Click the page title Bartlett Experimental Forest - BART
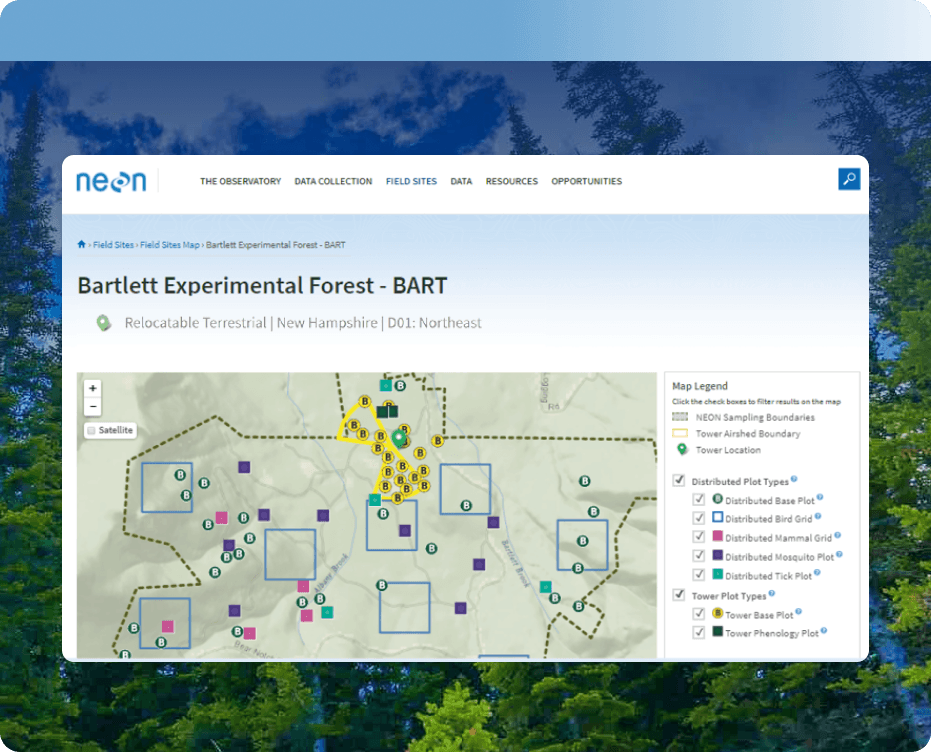 pos(262,285)
